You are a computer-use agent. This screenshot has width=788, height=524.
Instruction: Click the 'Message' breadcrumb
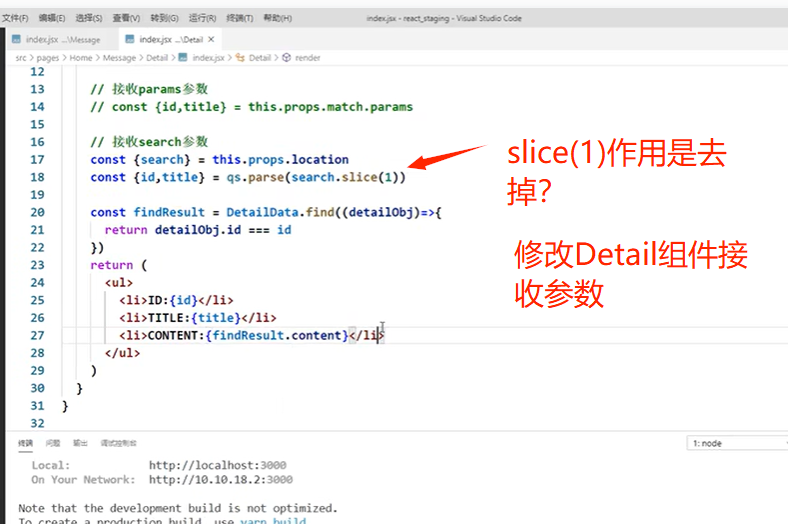[119, 58]
